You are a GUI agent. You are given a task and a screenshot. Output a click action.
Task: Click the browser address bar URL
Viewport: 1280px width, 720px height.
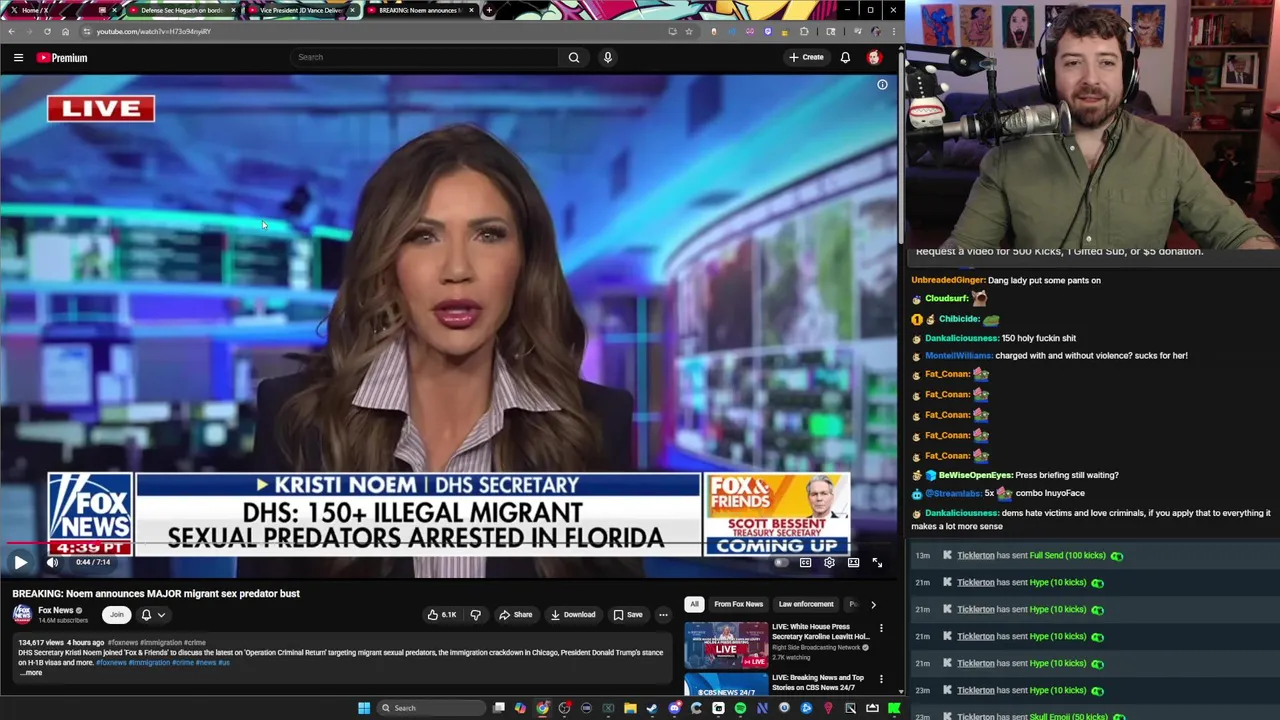[153, 31]
